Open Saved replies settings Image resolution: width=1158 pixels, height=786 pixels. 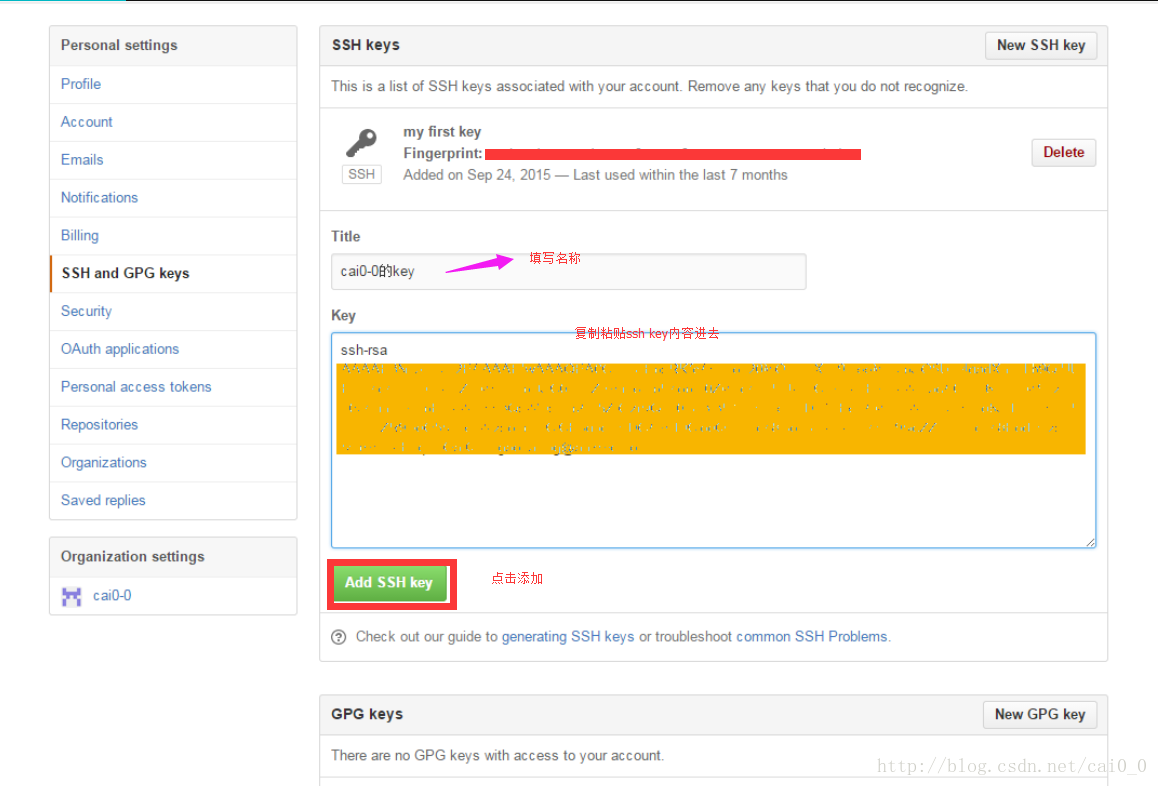[x=103, y=500]
